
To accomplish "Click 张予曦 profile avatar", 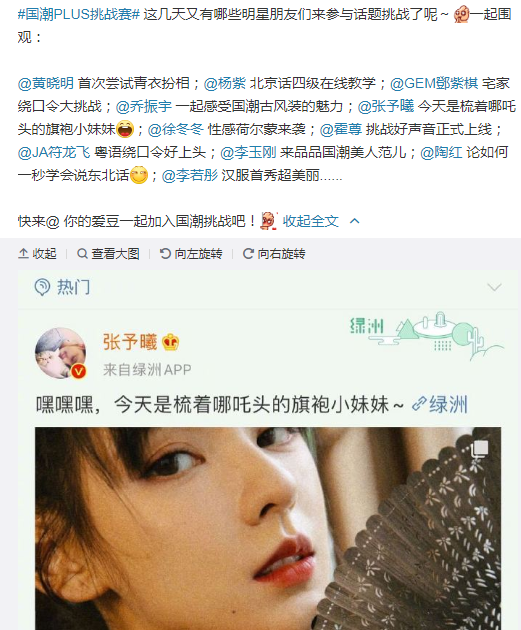I will (x=61, y=354).
